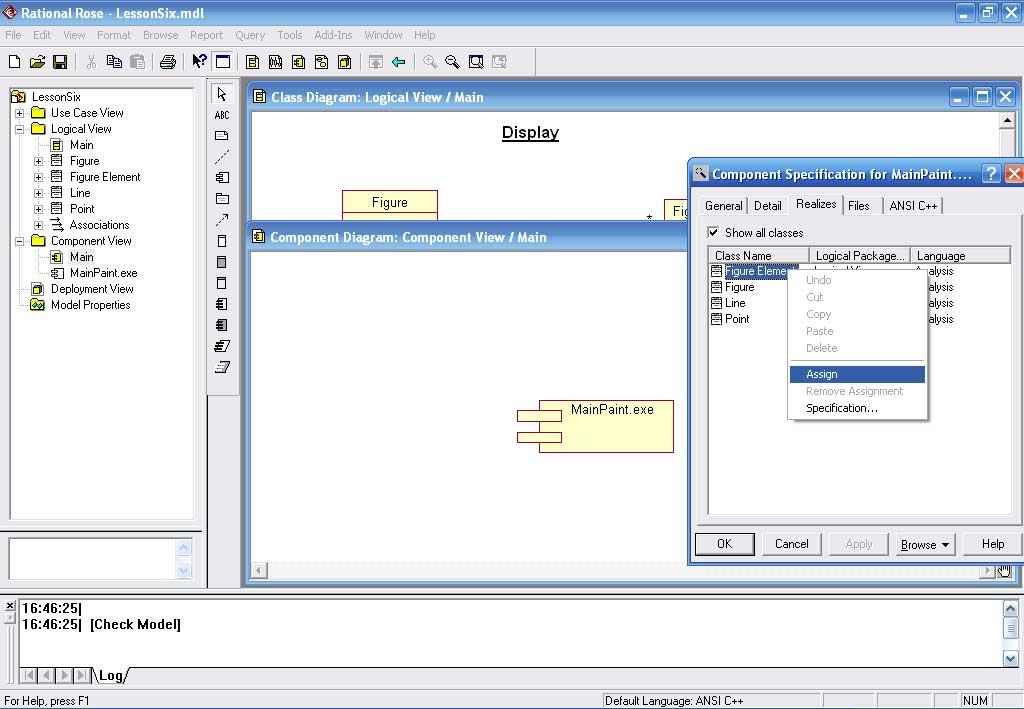Click scroll down arrow in log pane

1010,659
